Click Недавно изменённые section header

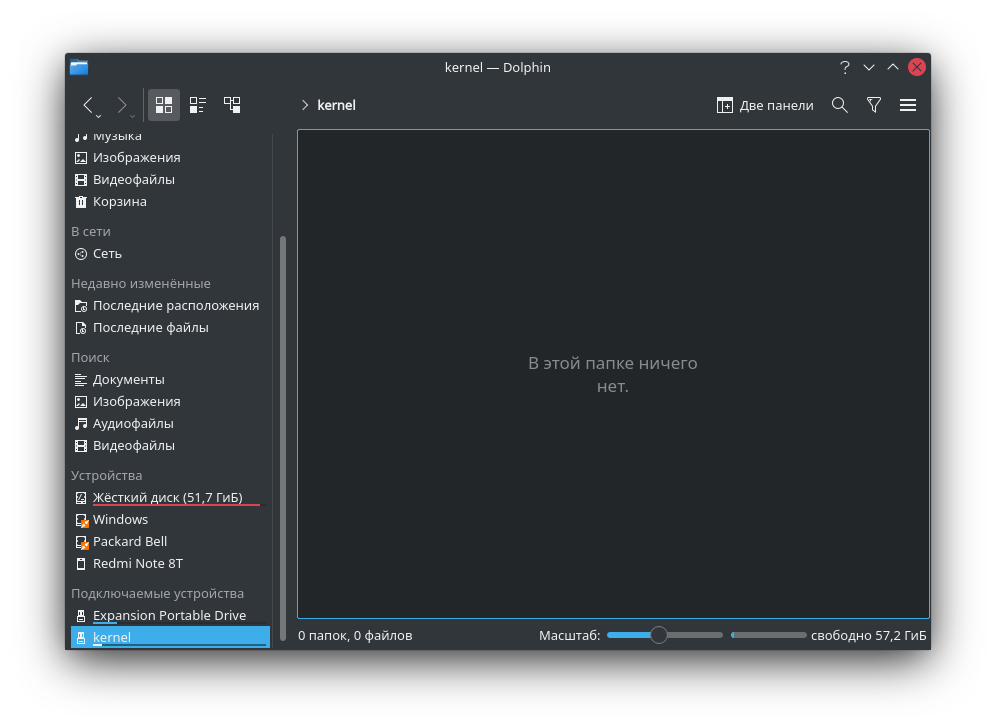pos(141,284)
